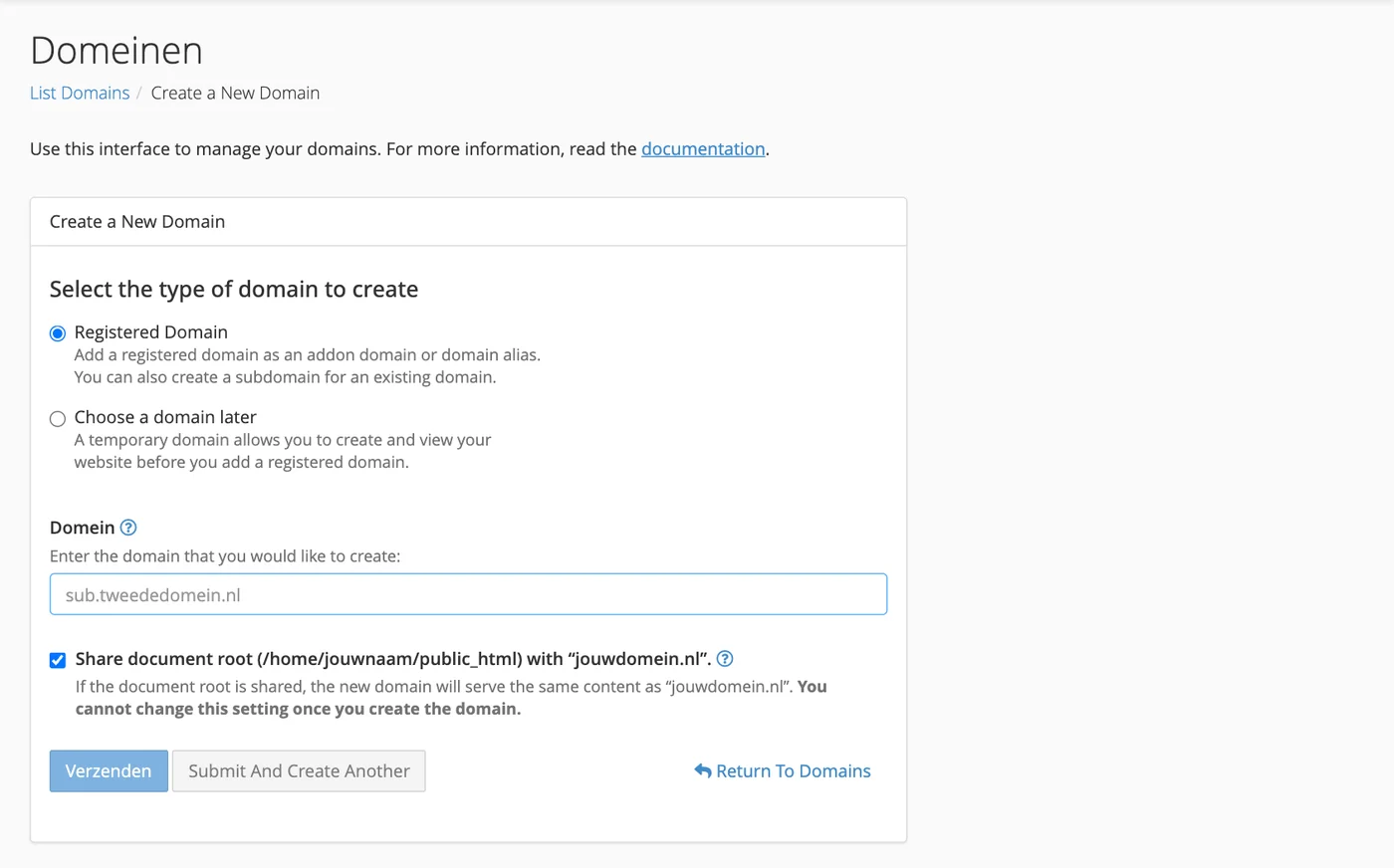This screenshot has height=868, width=1394.
Task: Go back via Return To Domains link
Action: (x=783, y=770)
